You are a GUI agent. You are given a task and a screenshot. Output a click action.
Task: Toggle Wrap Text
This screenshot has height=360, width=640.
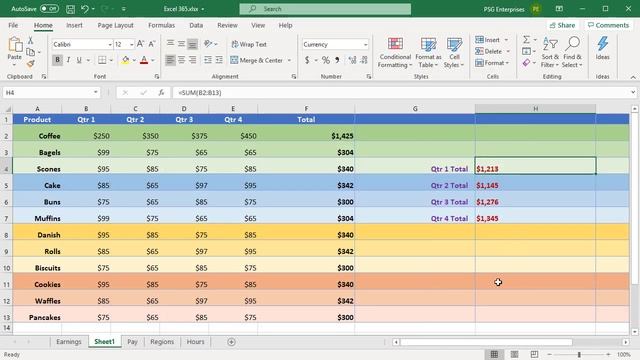[x=249, y=44]
